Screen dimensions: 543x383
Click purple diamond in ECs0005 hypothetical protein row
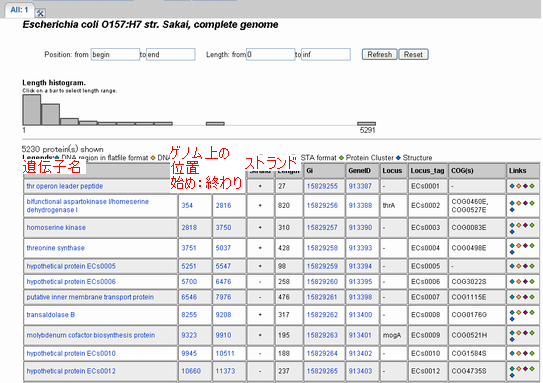[525, 266]
